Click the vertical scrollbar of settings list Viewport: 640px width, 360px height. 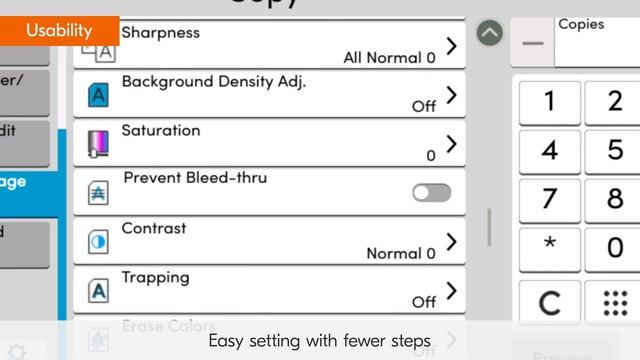click(489, 227)
